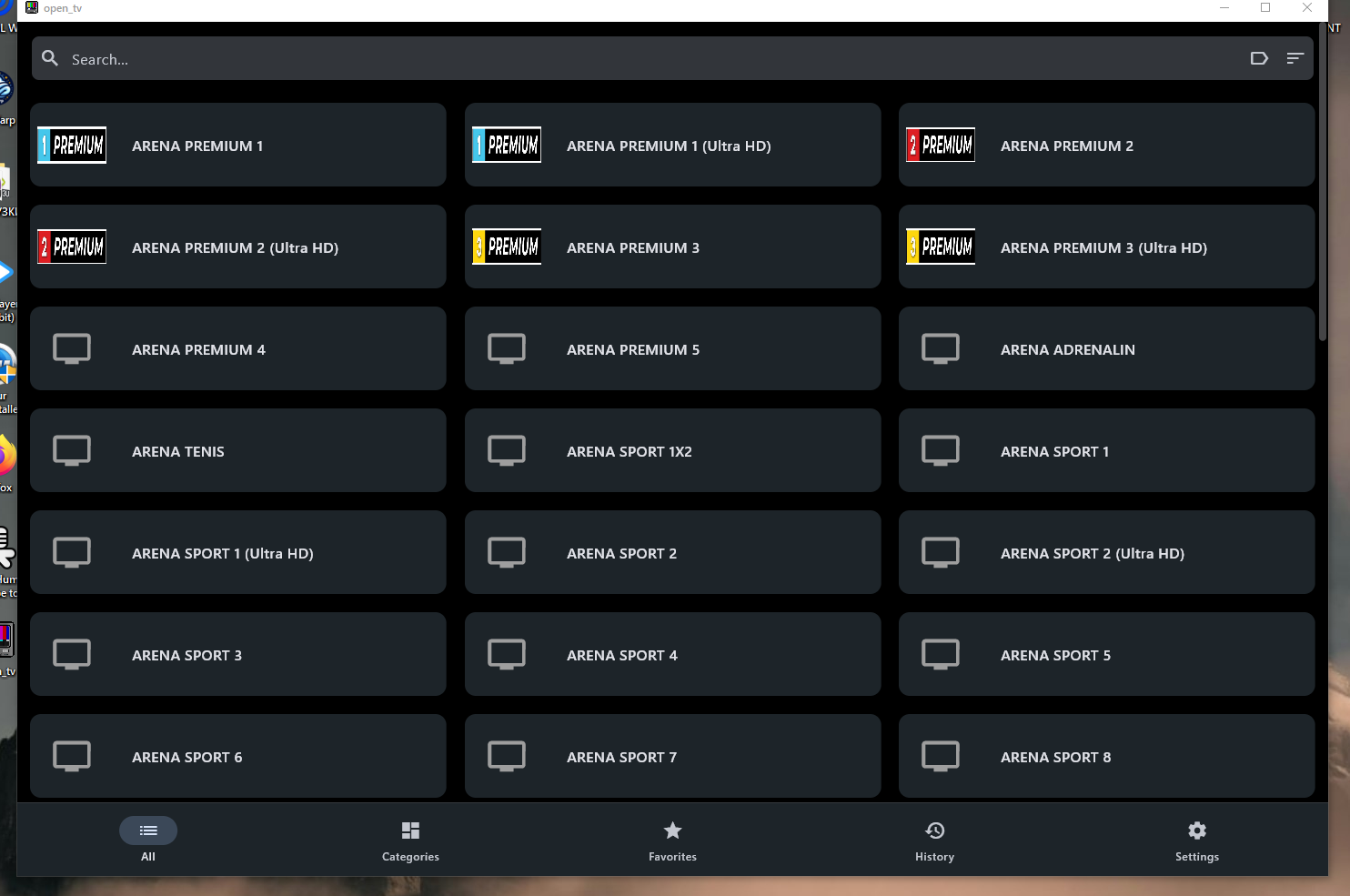This screenshot has height=896, width=1350.
Task: Click the Arena Premium 2 (Ultra HD) logo
Action: point(72,247)
